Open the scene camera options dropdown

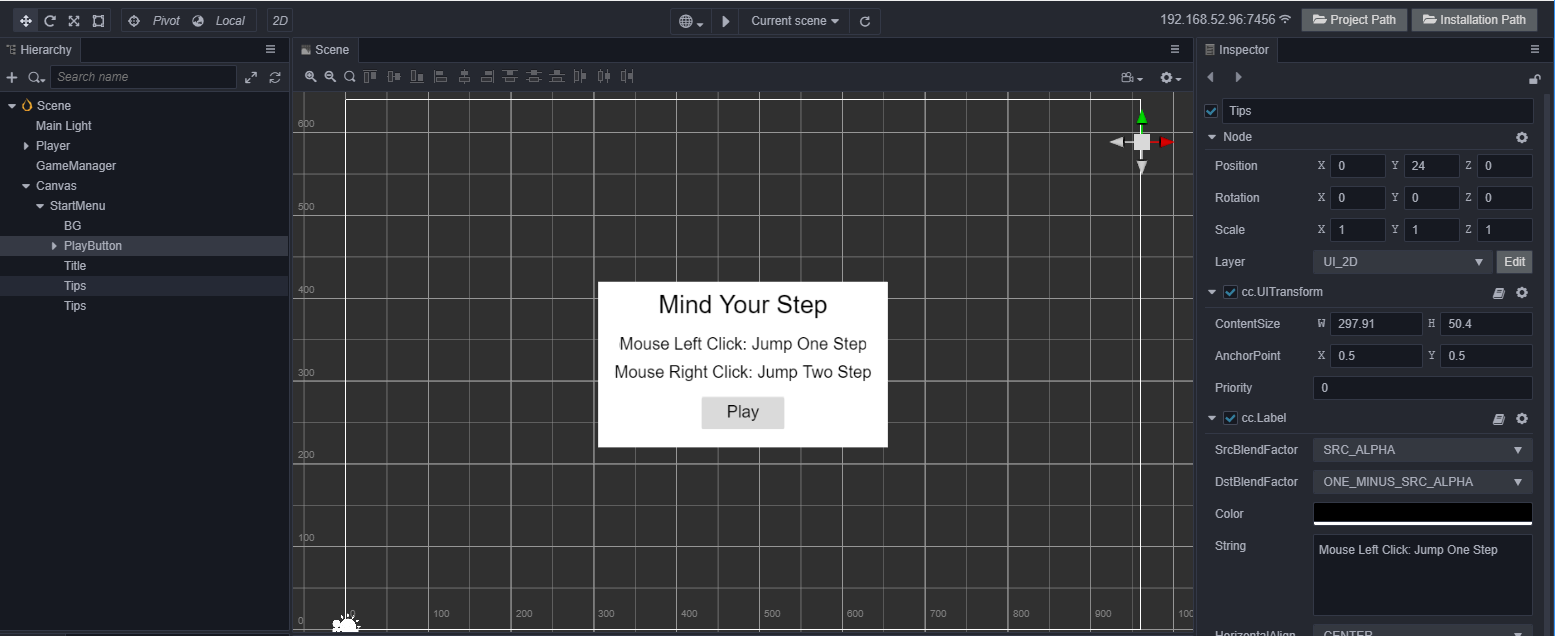coord(1132,77)
